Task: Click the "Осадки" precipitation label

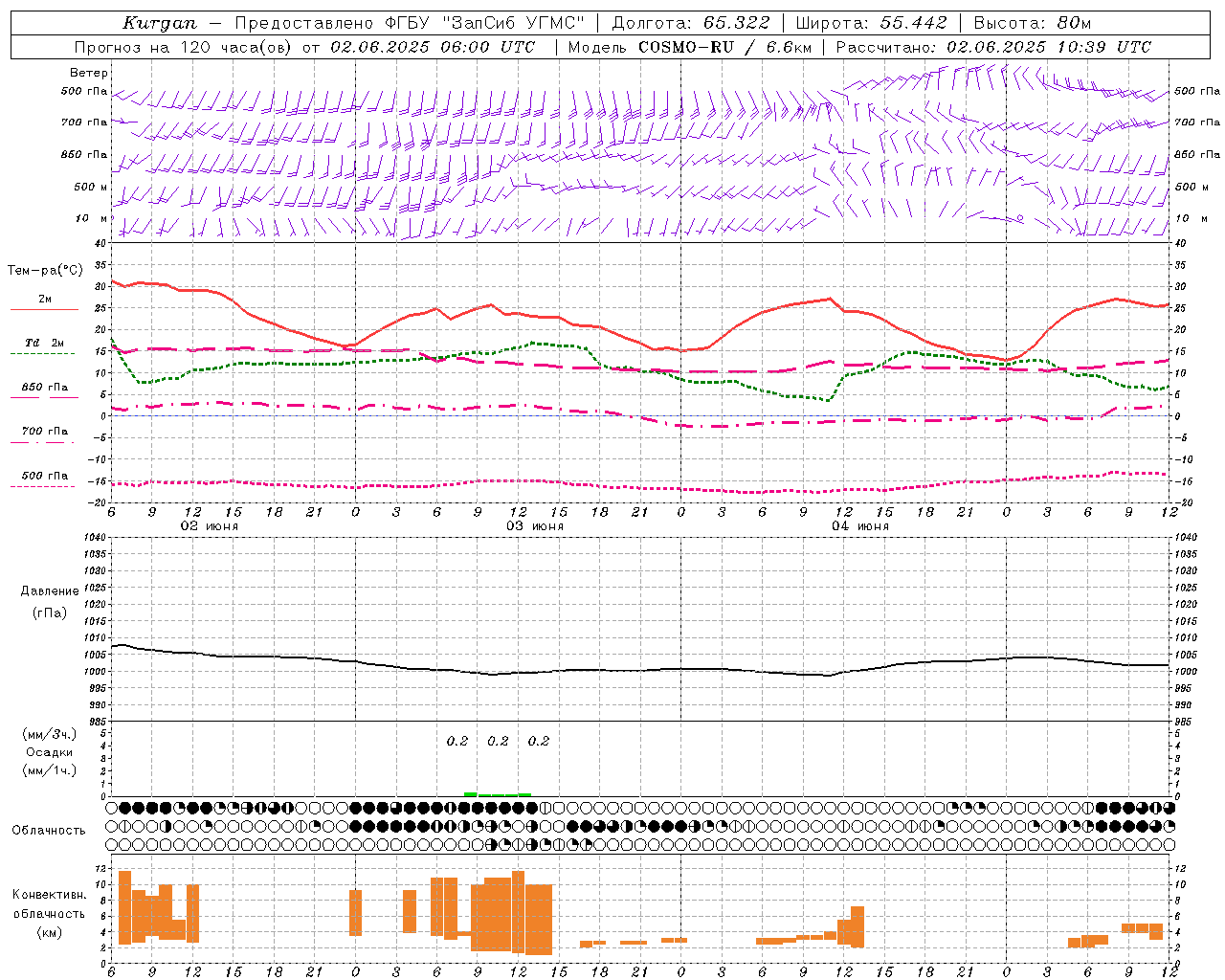Action: 50,752
